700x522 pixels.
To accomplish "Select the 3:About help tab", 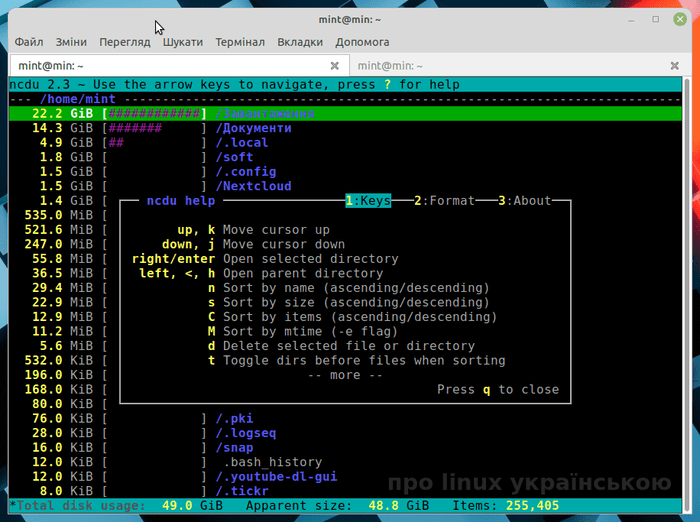I will pyautogui.click(x=525, y=200).
